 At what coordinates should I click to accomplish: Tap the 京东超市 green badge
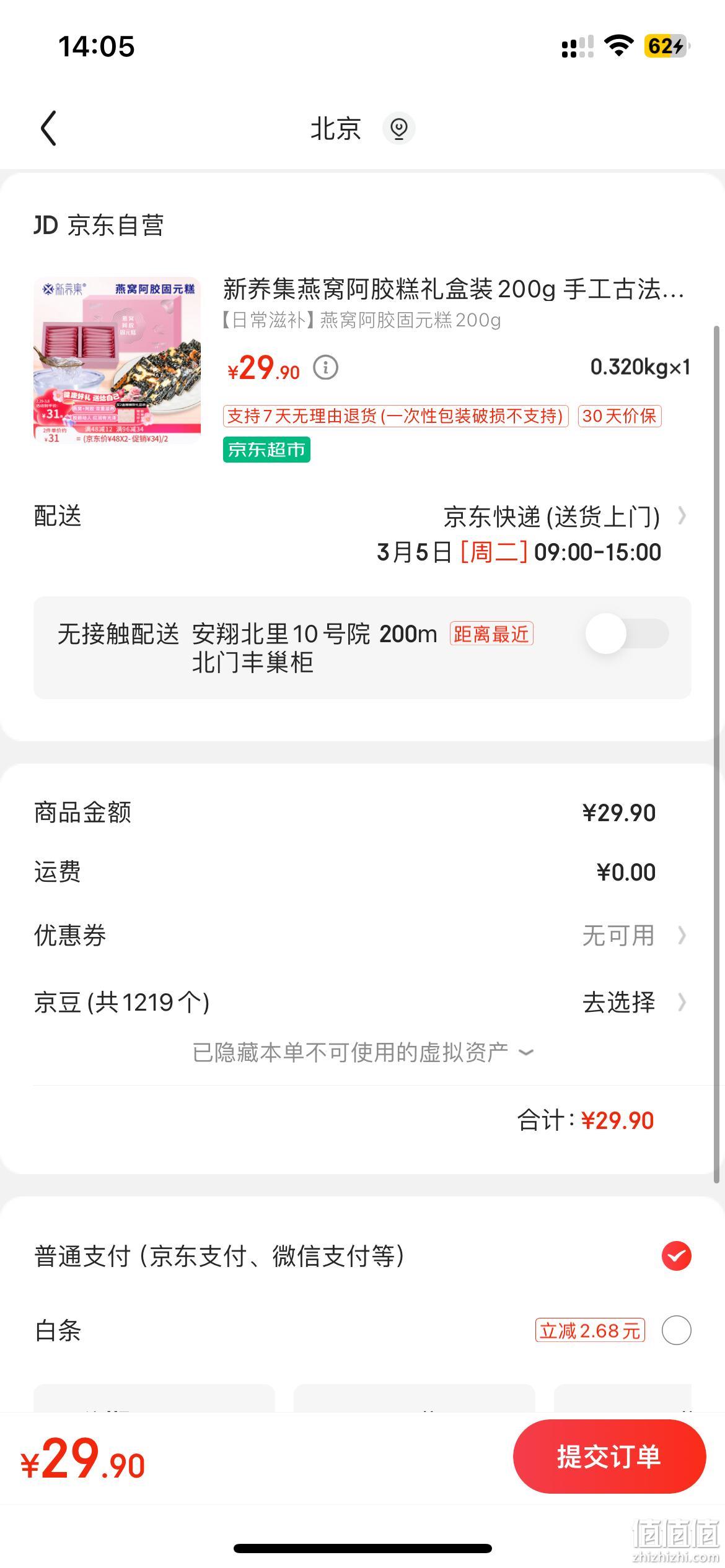coord(266,450)
